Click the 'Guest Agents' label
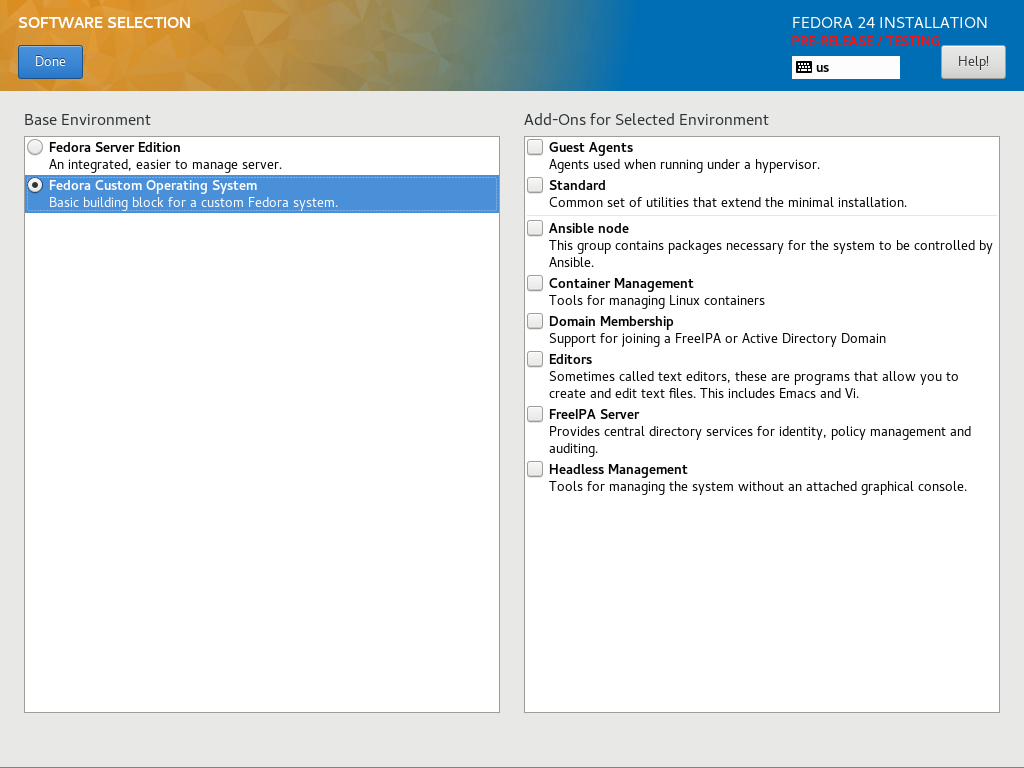 tap(591, 148)
